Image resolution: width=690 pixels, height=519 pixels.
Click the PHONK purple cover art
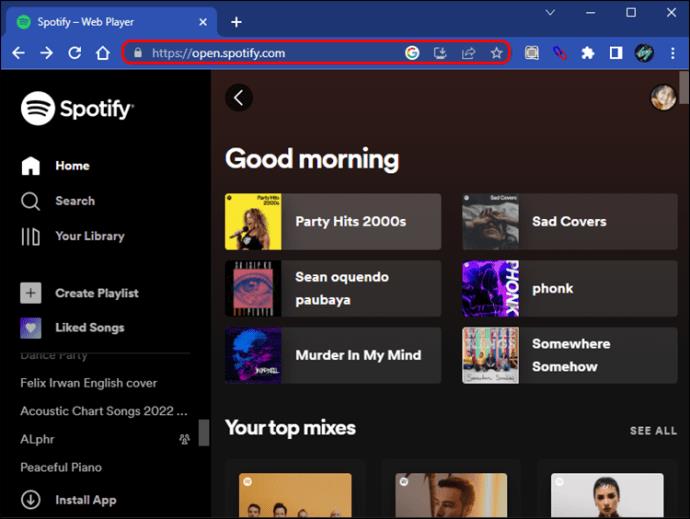490,288
